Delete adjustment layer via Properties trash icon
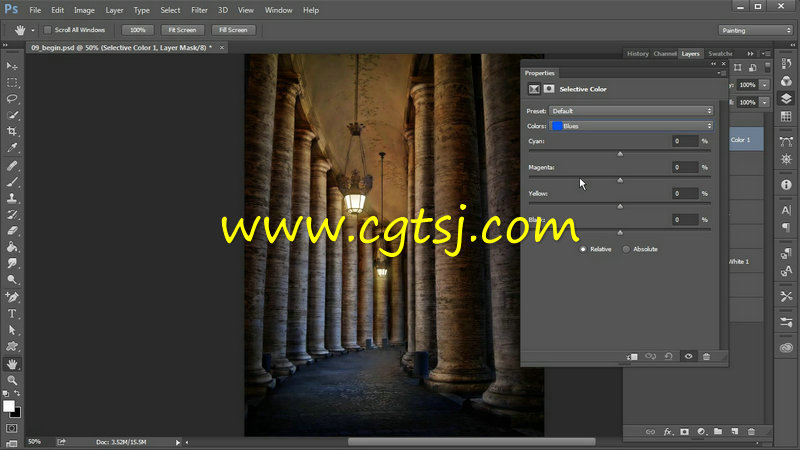The image size is (800, 450). pyautogui.click(x=706, y=356)
